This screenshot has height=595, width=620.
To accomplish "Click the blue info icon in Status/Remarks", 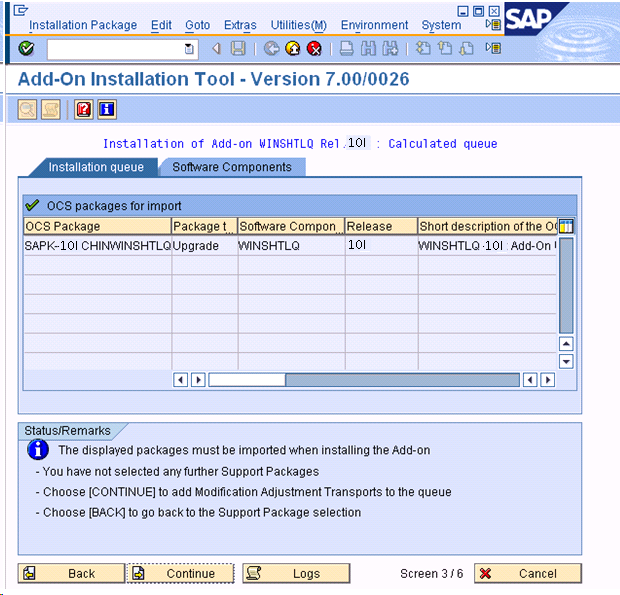I will (x=38, y=450).
